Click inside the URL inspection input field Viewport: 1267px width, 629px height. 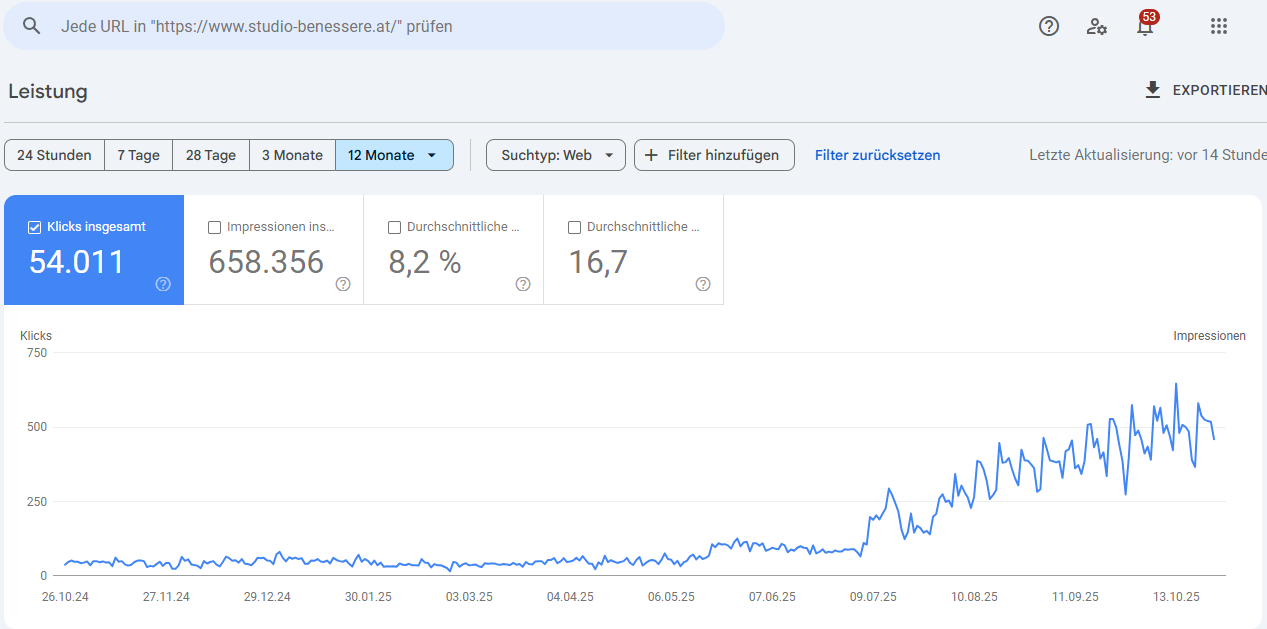pyautogui.click(x=400, y=26)
